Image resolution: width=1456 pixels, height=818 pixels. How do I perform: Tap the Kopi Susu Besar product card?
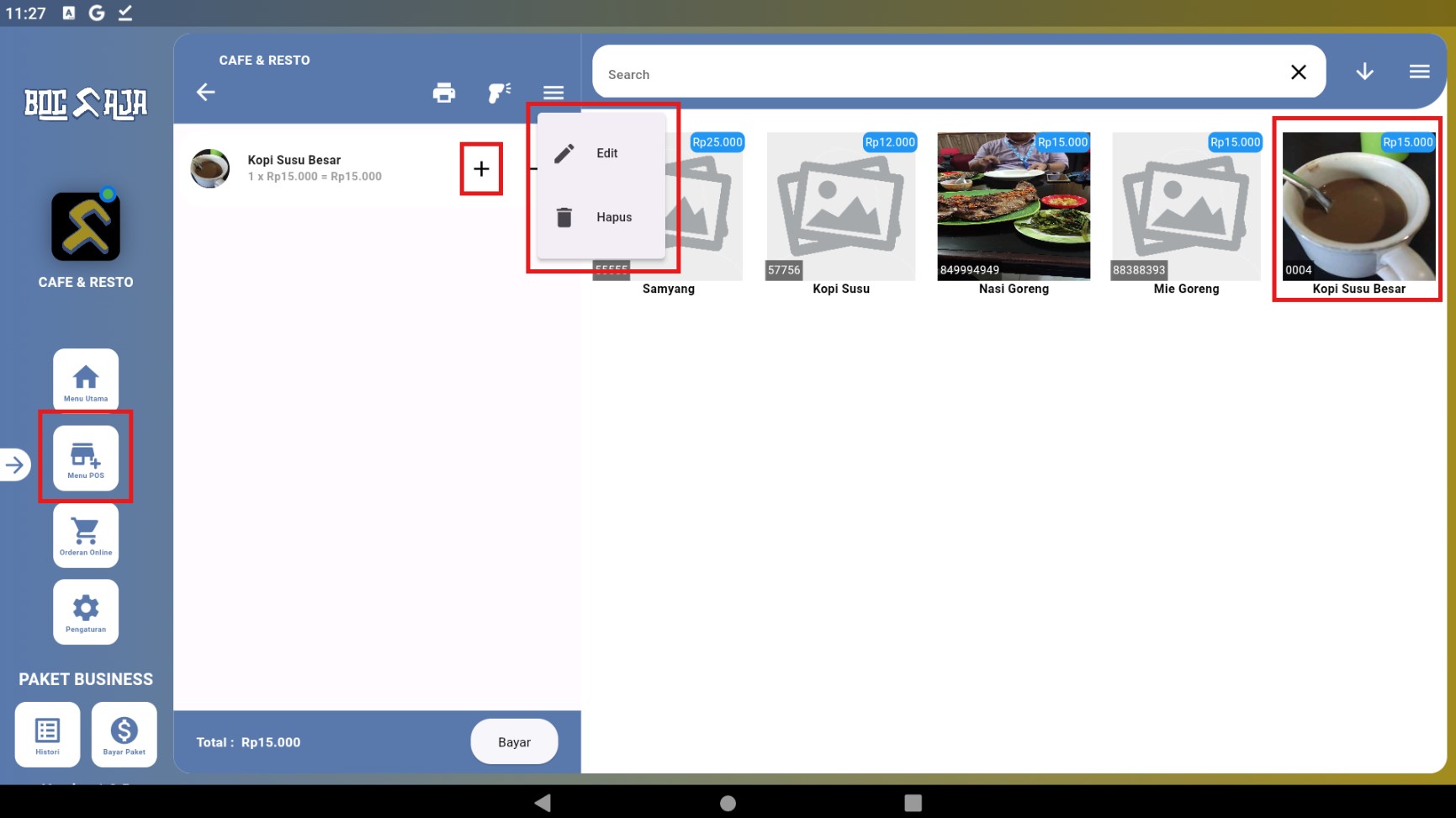tap(1359, 214)
